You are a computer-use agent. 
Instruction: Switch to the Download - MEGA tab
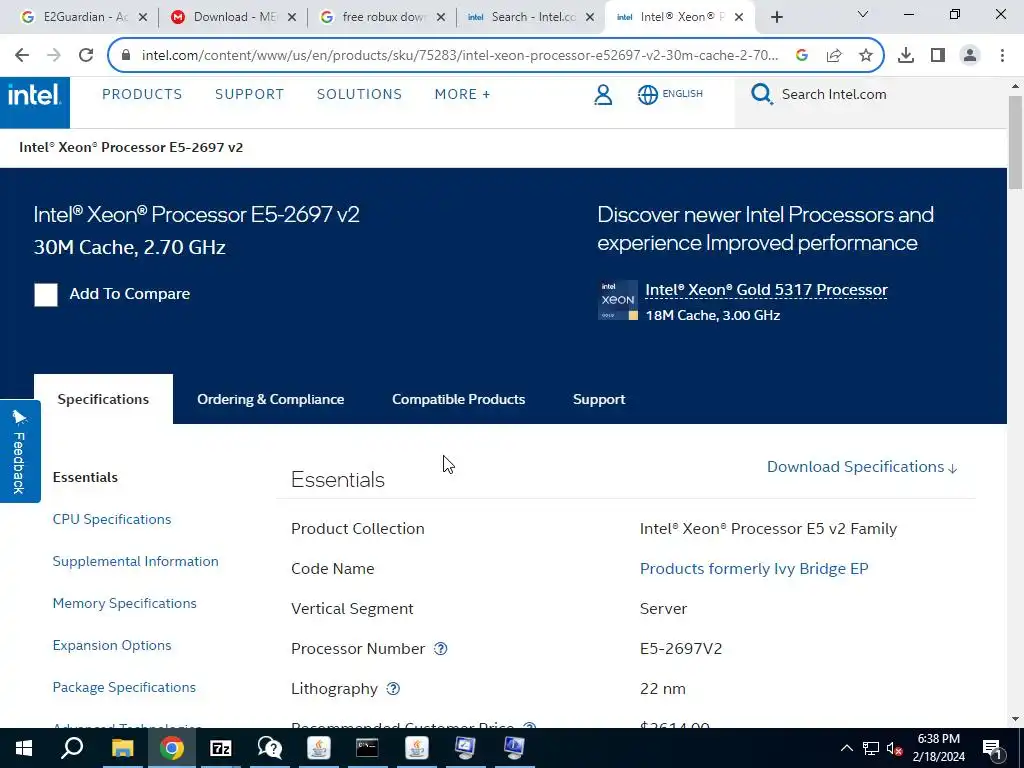[232, 17]
